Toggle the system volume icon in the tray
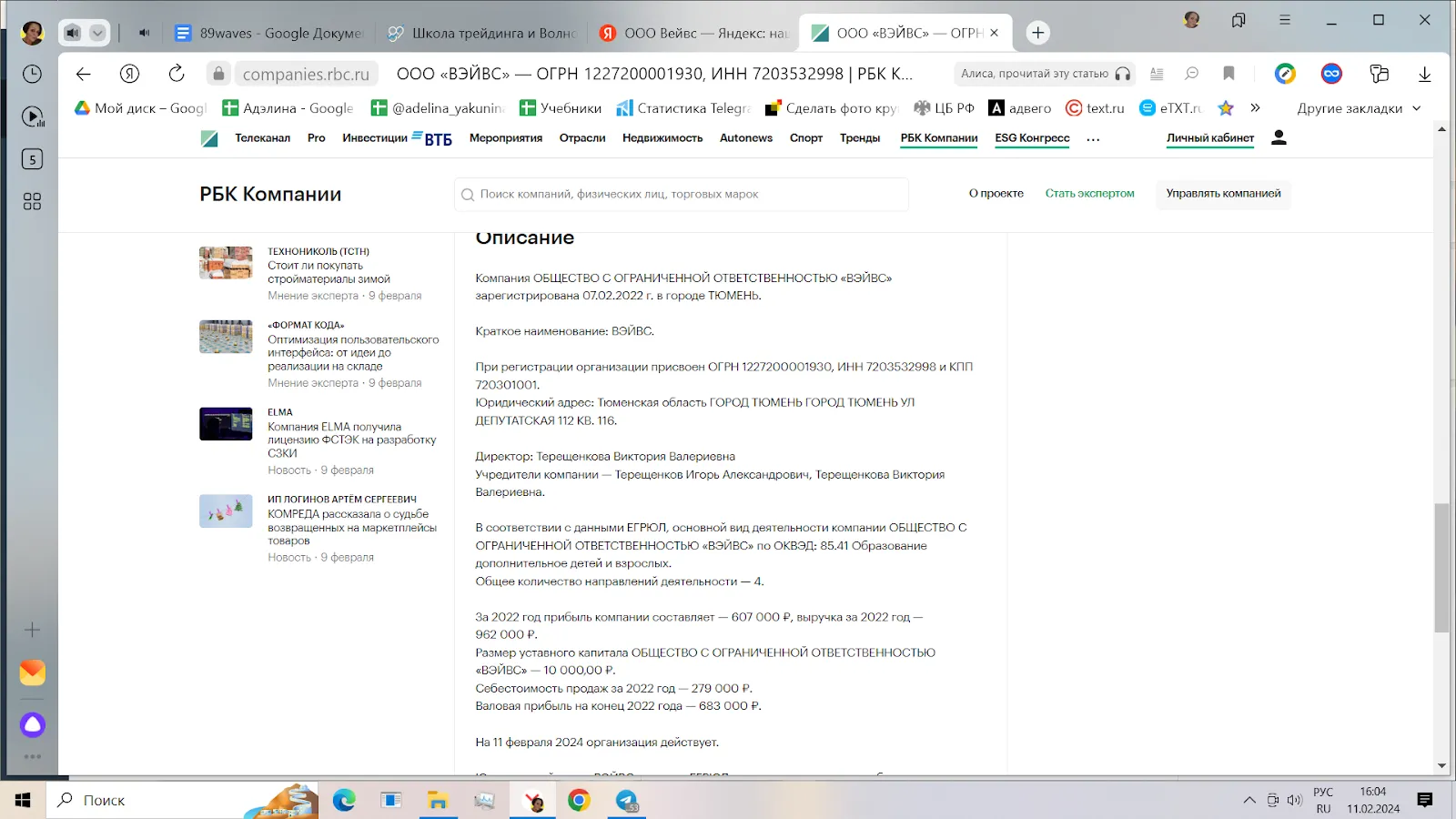1456x819 pixels. pyautogui.click(x=1295, y=801)
